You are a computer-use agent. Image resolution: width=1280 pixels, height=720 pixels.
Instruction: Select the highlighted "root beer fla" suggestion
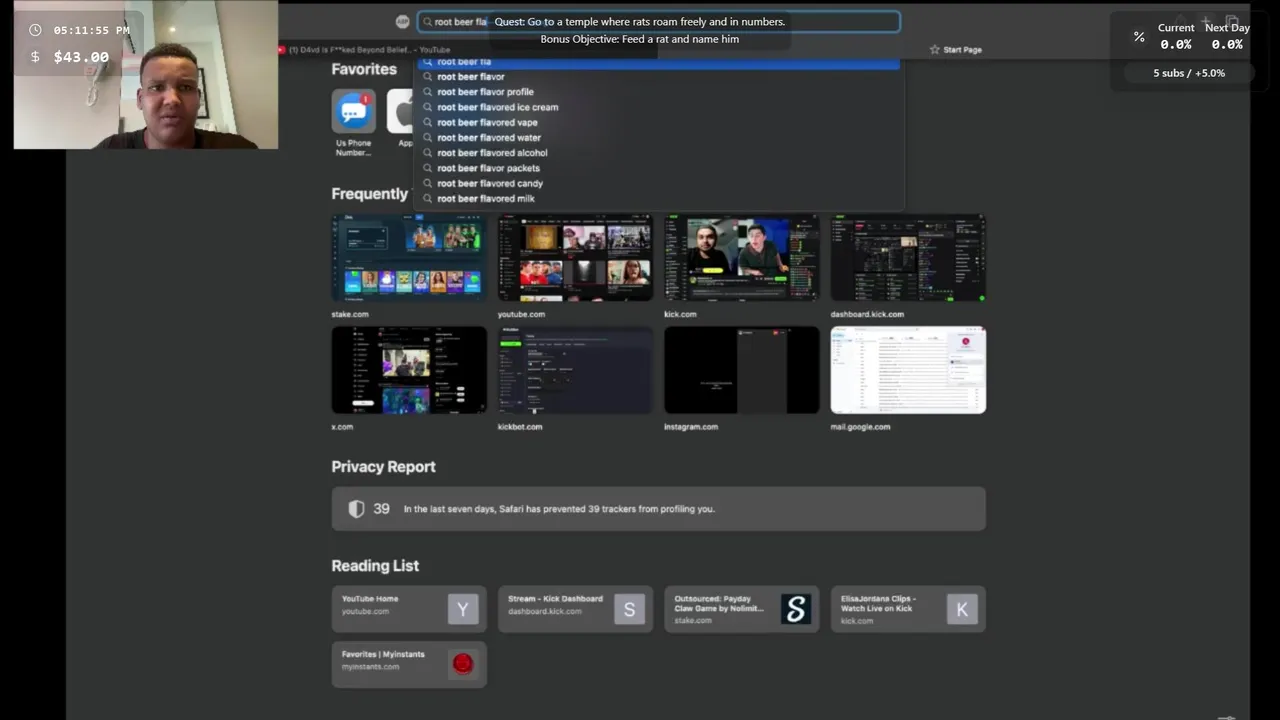(x=658, y=62)
